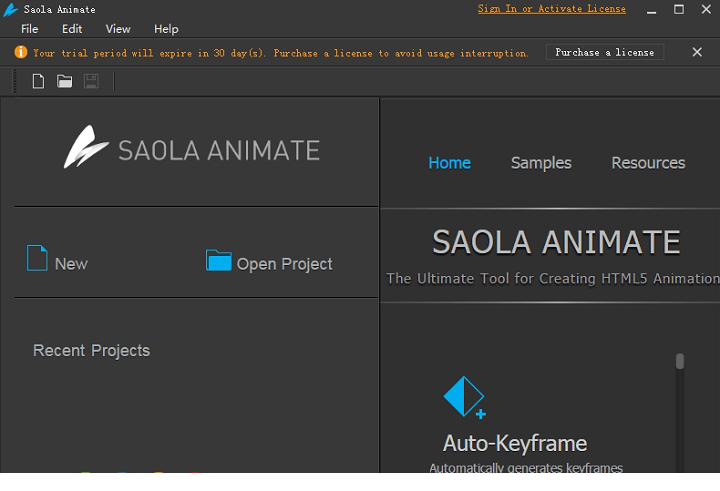Dismiss the trial notification bar

tap(697, 52)
